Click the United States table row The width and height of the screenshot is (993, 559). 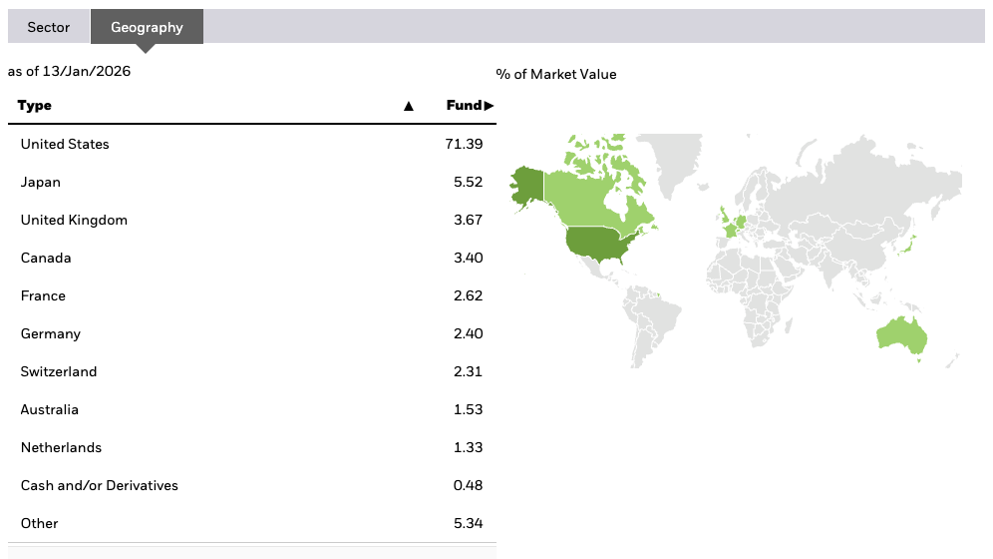pos(65,144)
